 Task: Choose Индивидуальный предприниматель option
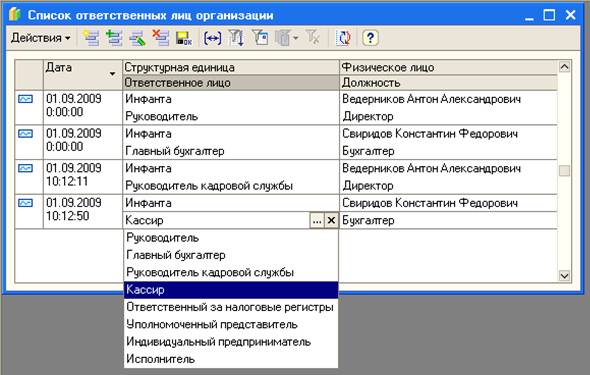[x=231, y=342]
